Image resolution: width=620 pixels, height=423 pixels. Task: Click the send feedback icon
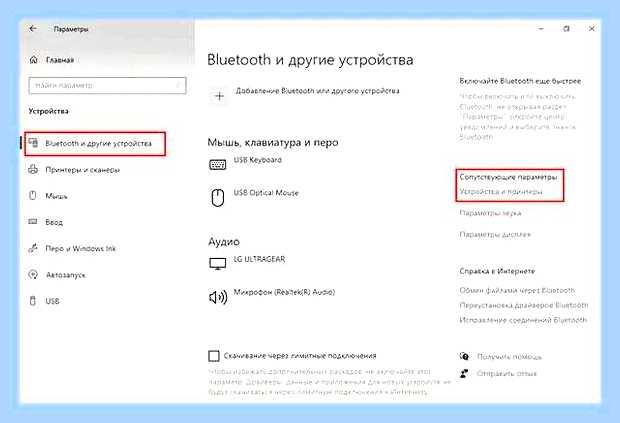(x=464, y=373)
